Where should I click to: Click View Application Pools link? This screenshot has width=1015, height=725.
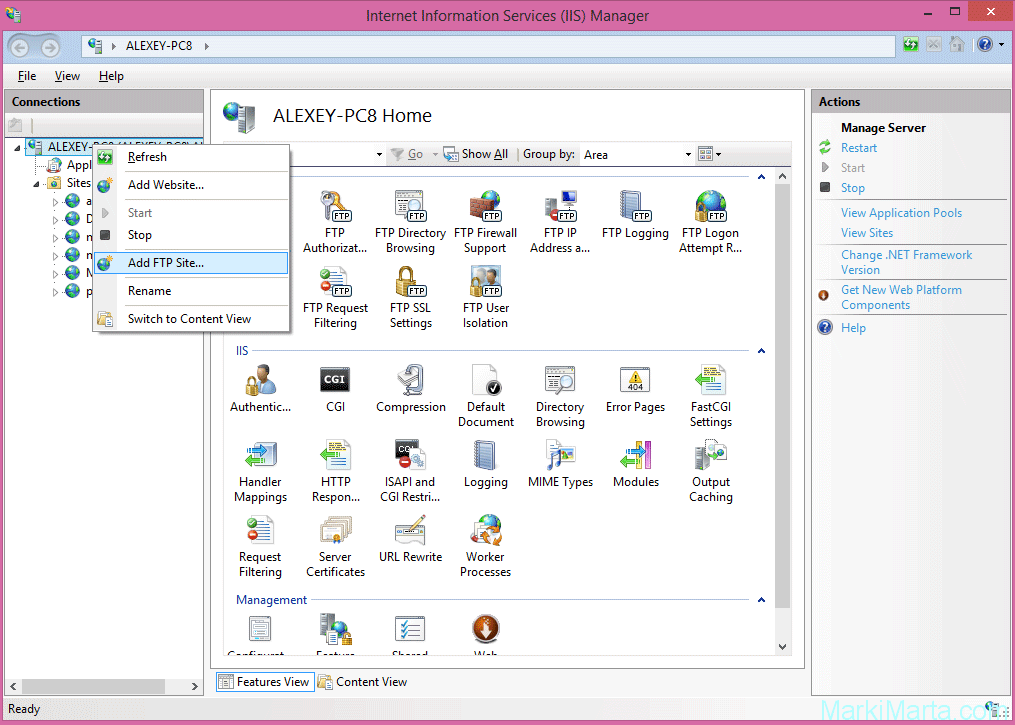pos(901,213)
